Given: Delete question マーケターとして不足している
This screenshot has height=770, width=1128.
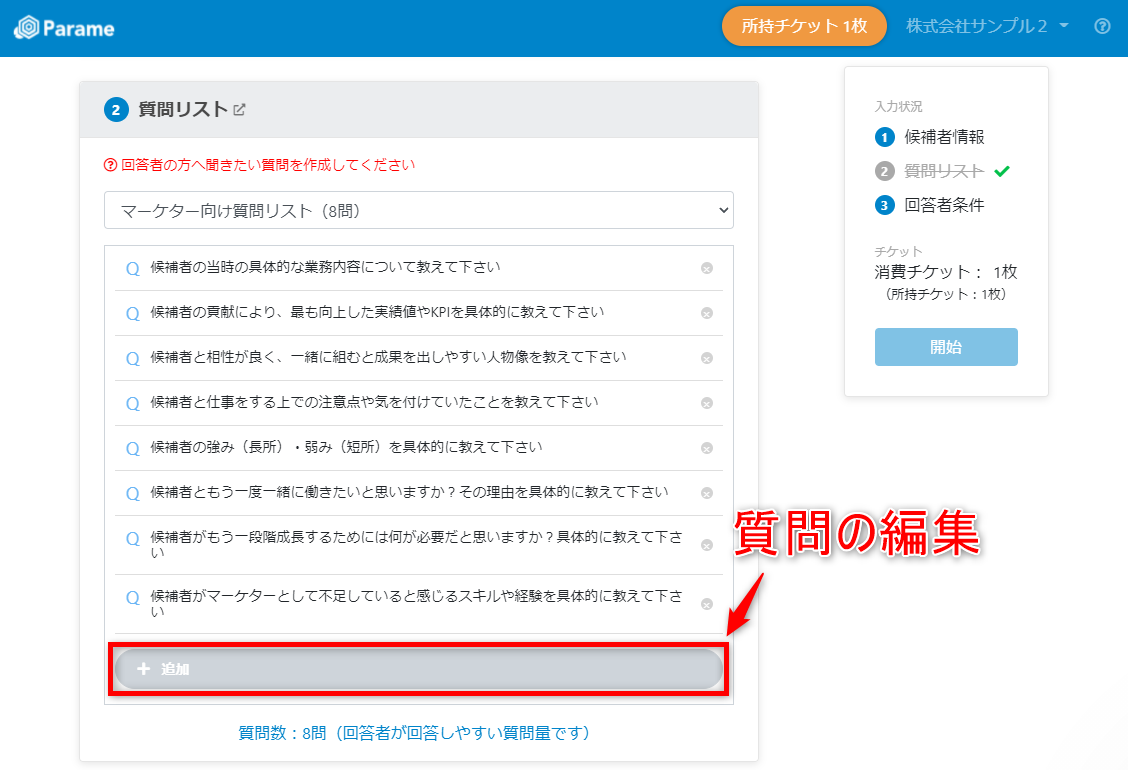Looking at the screenshot, I should [706, 604].
